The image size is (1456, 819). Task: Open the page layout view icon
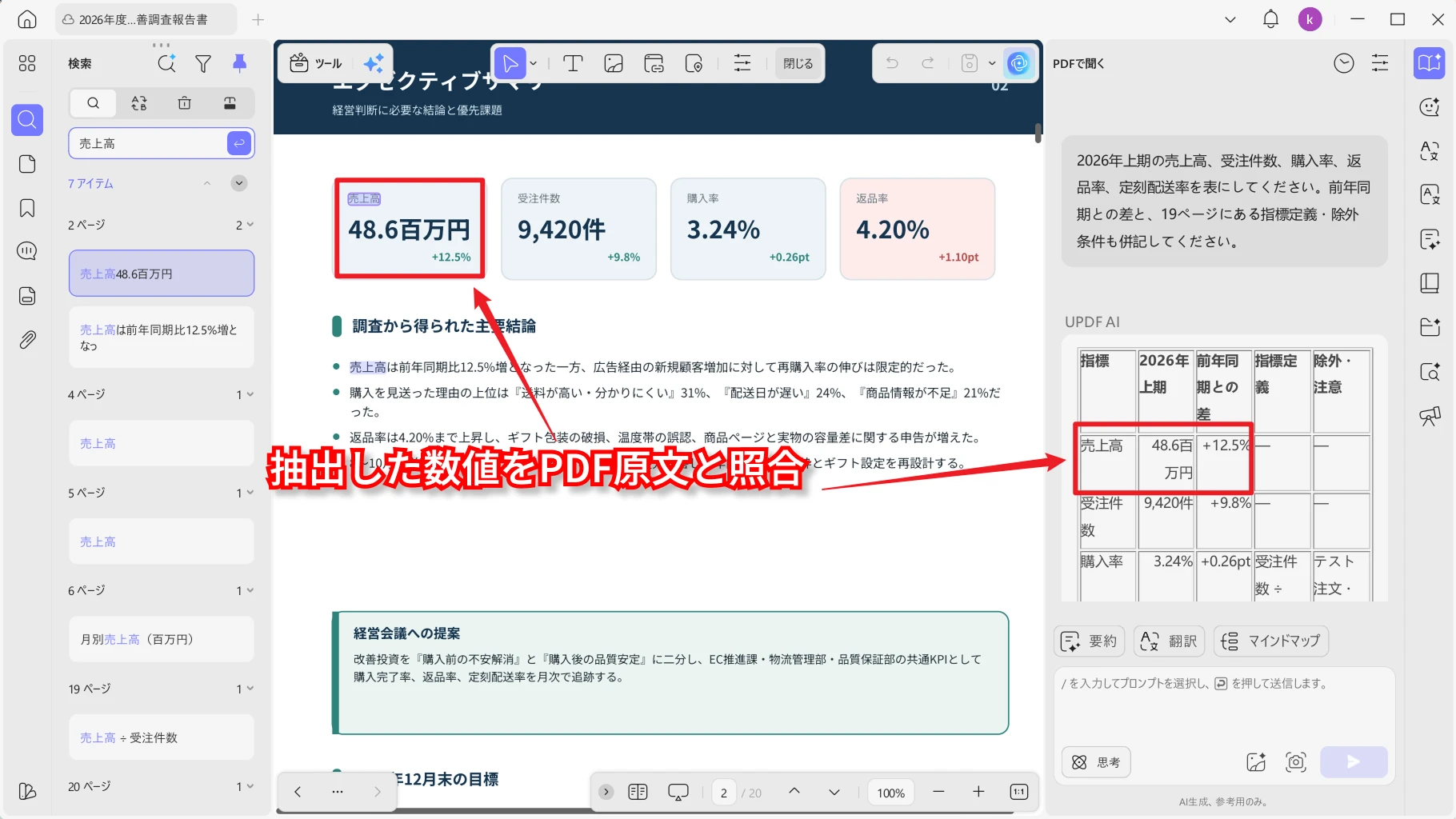pos(638,792)
